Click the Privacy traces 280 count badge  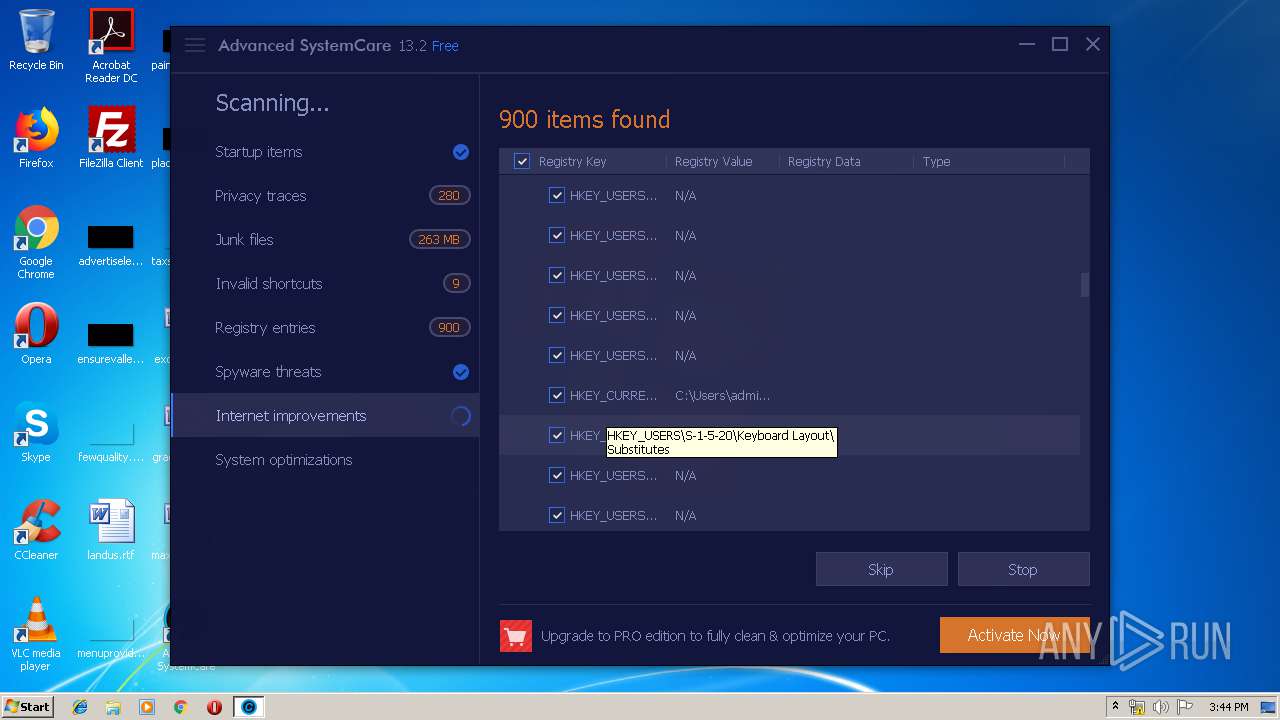pos(449,196)
